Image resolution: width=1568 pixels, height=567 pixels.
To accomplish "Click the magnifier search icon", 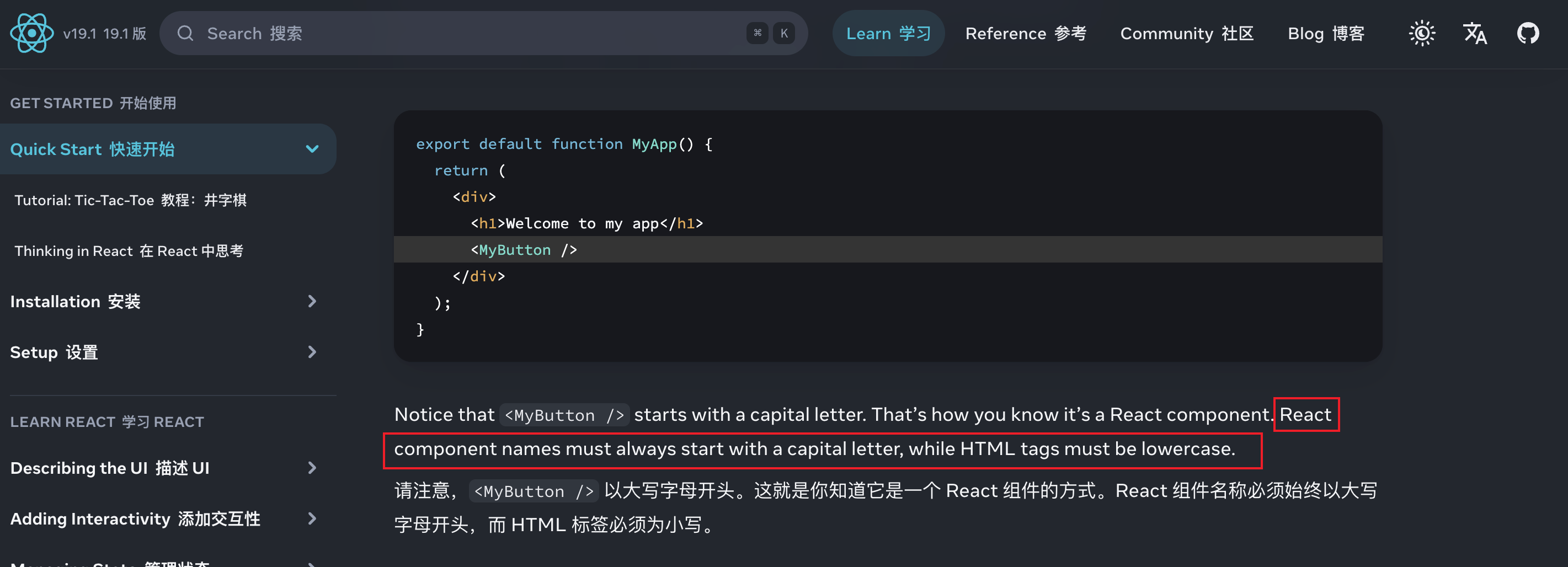I will click(185, 33).
